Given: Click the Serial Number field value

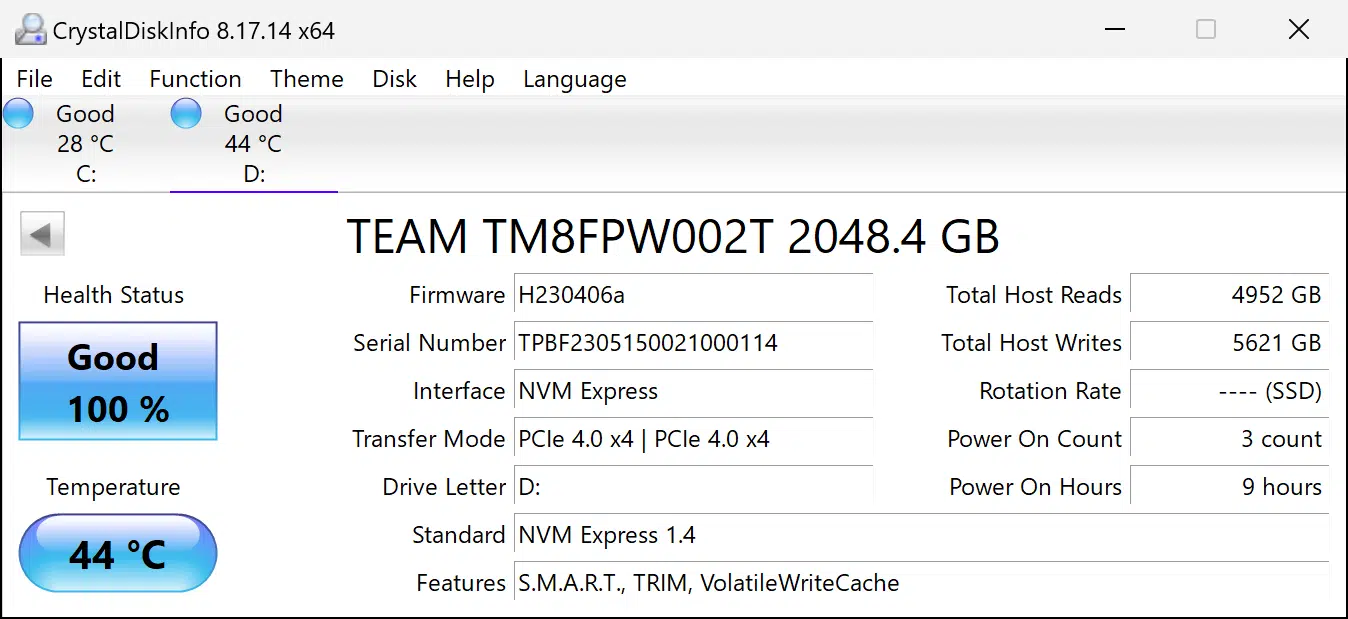Looking at the screenshot, I should 693,343.
